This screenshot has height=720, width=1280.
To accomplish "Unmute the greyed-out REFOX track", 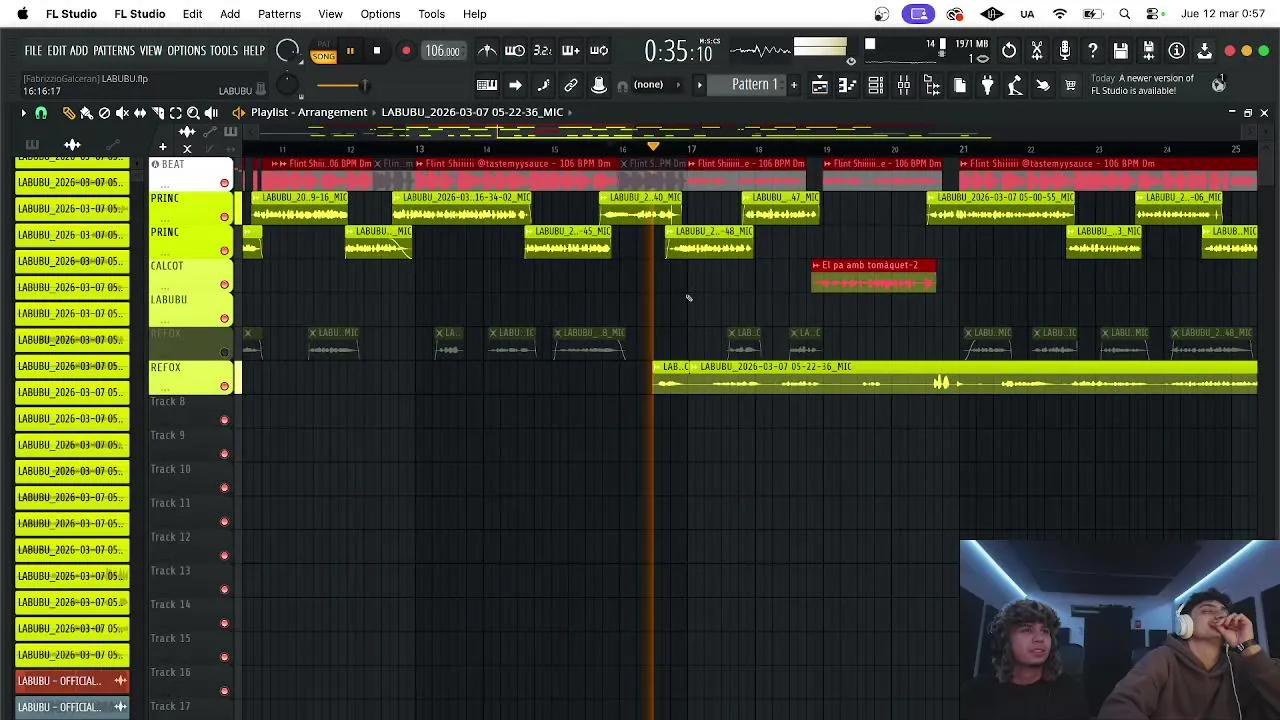I will tap(224, 352).
